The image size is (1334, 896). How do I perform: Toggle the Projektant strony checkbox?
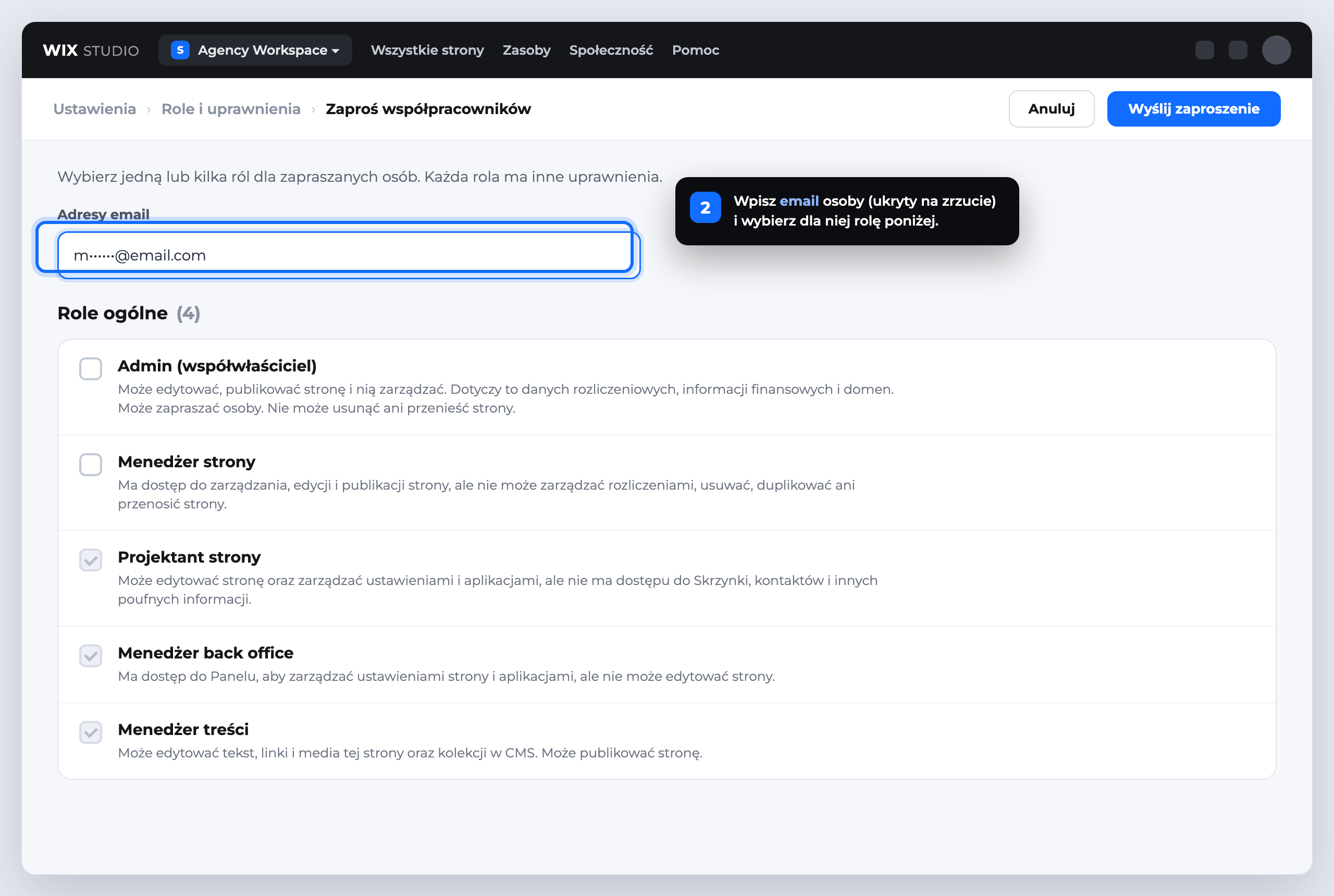pyautogui.click(x=91, y=560)
